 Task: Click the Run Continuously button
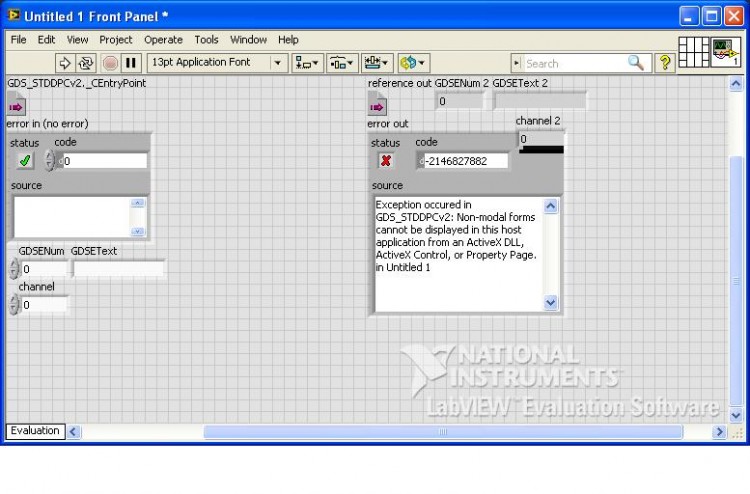tap(86, 63)
